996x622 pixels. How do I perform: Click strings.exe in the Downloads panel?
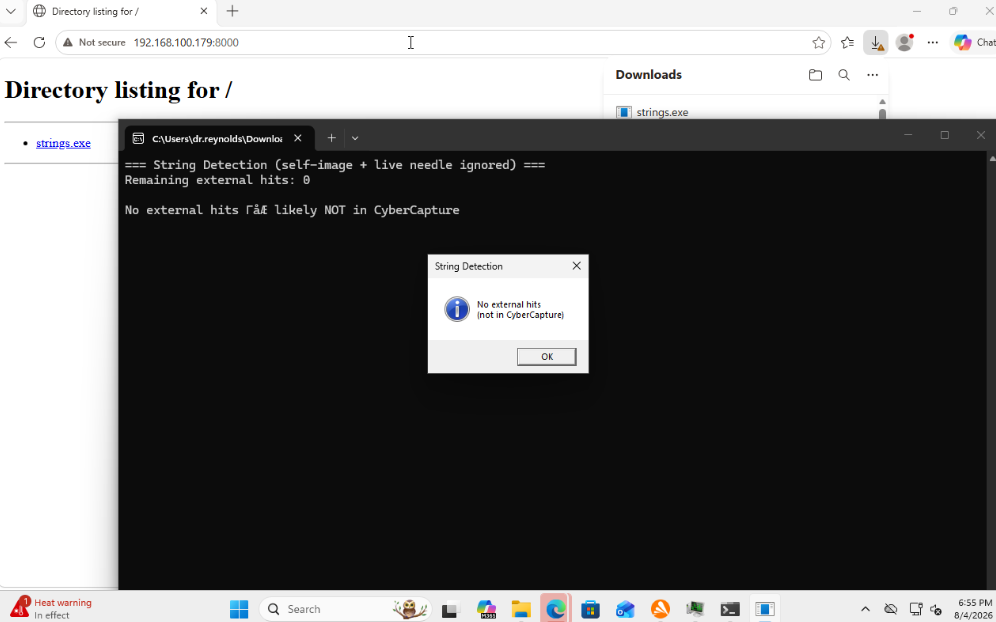tap(662, 112)
